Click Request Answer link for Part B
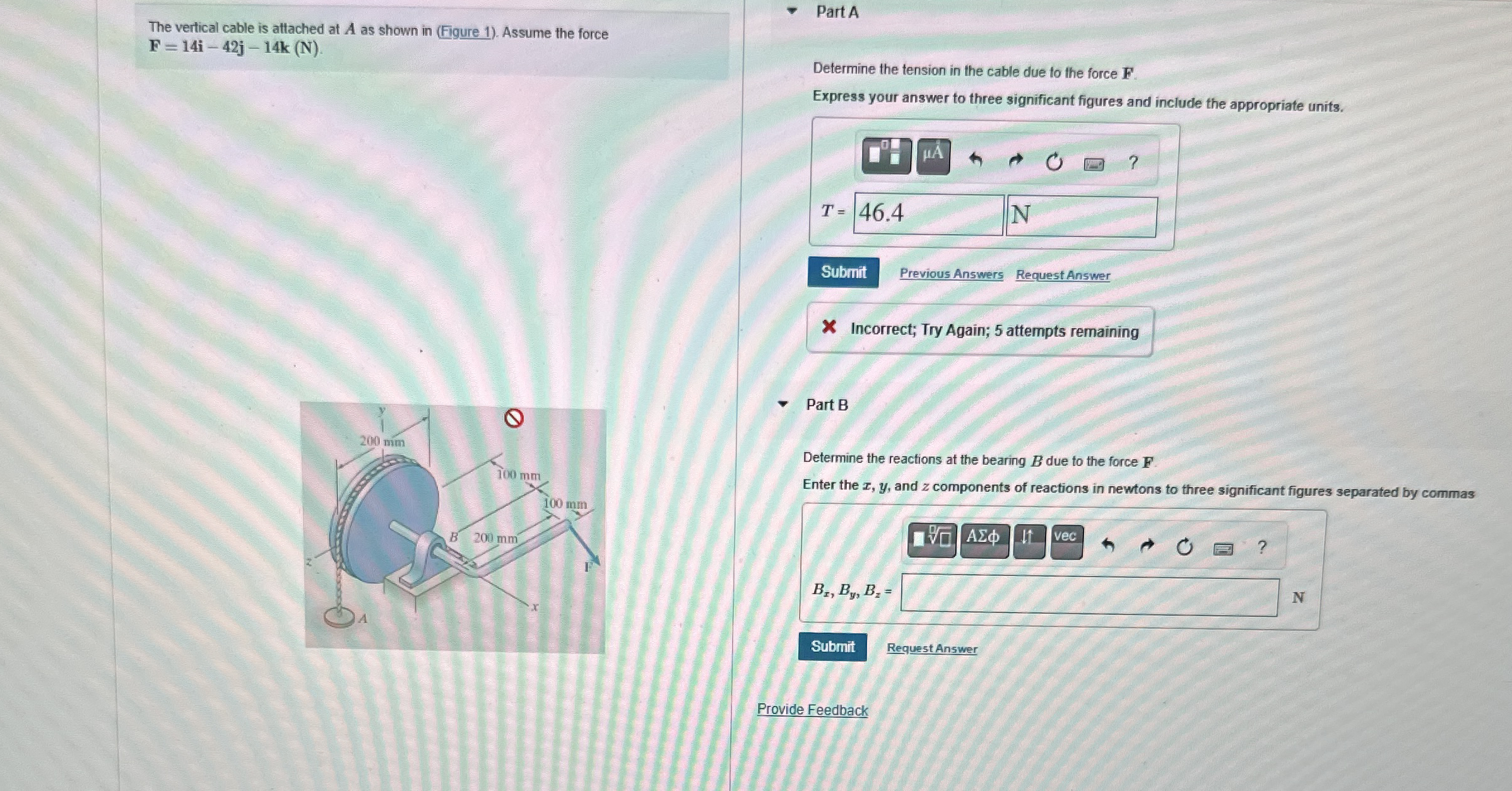This screenshot has width=1512, height=791. (931, 648)
